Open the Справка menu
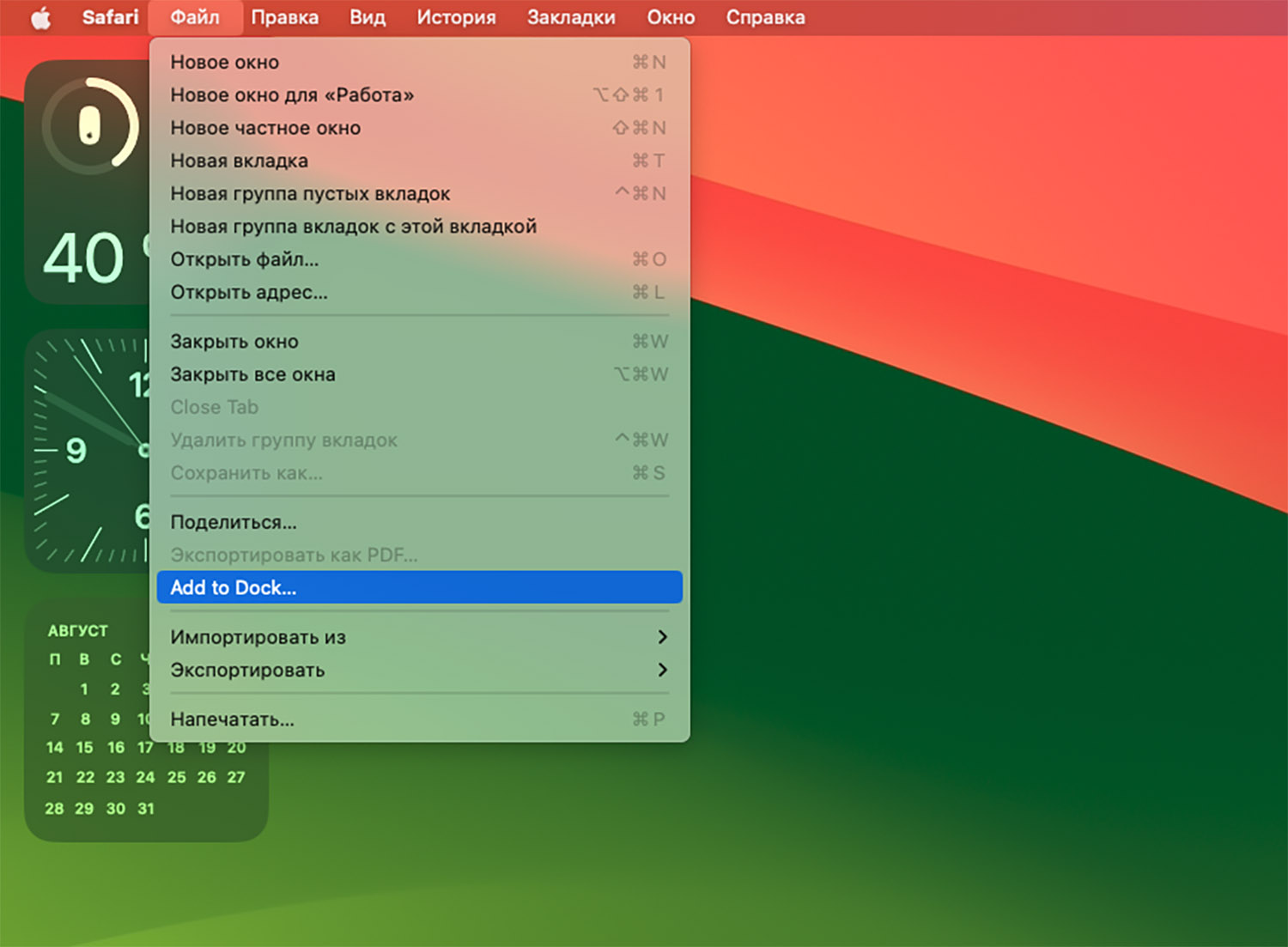This screenshot has width=1288, height=947. click(765, 18)
